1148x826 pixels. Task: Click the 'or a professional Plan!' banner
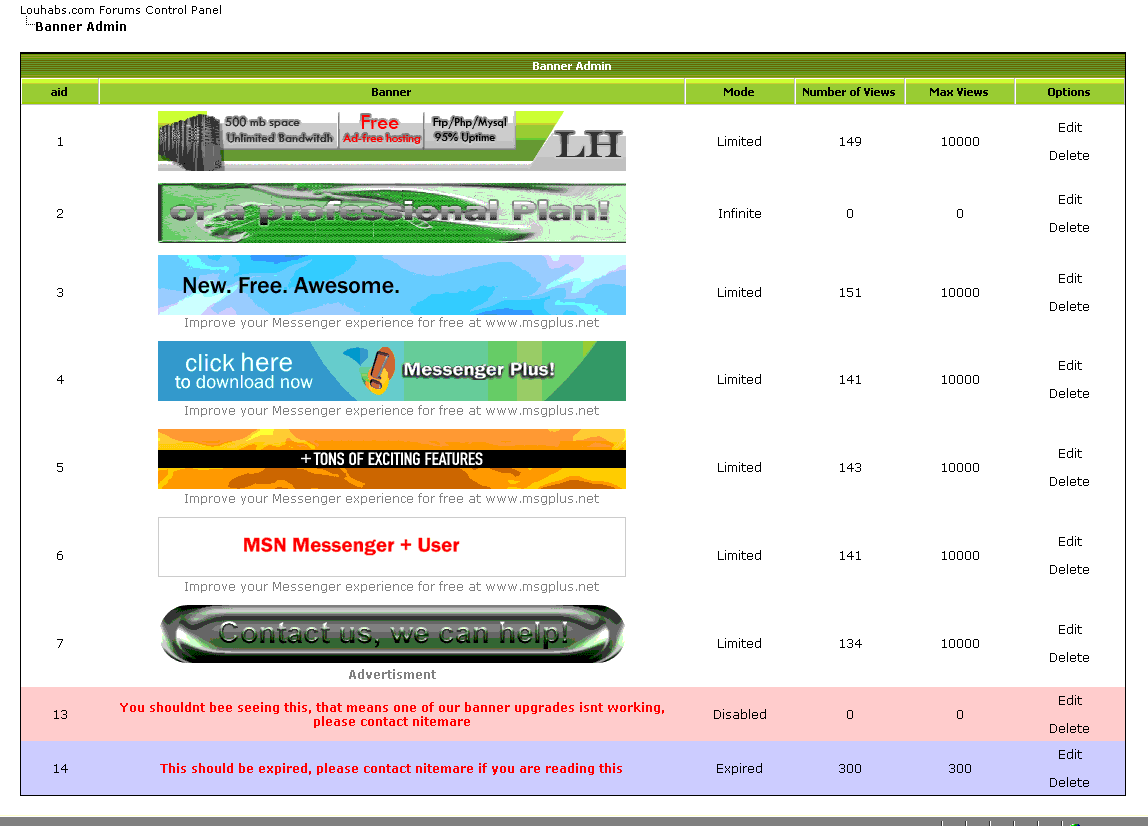tap(391, 213)
